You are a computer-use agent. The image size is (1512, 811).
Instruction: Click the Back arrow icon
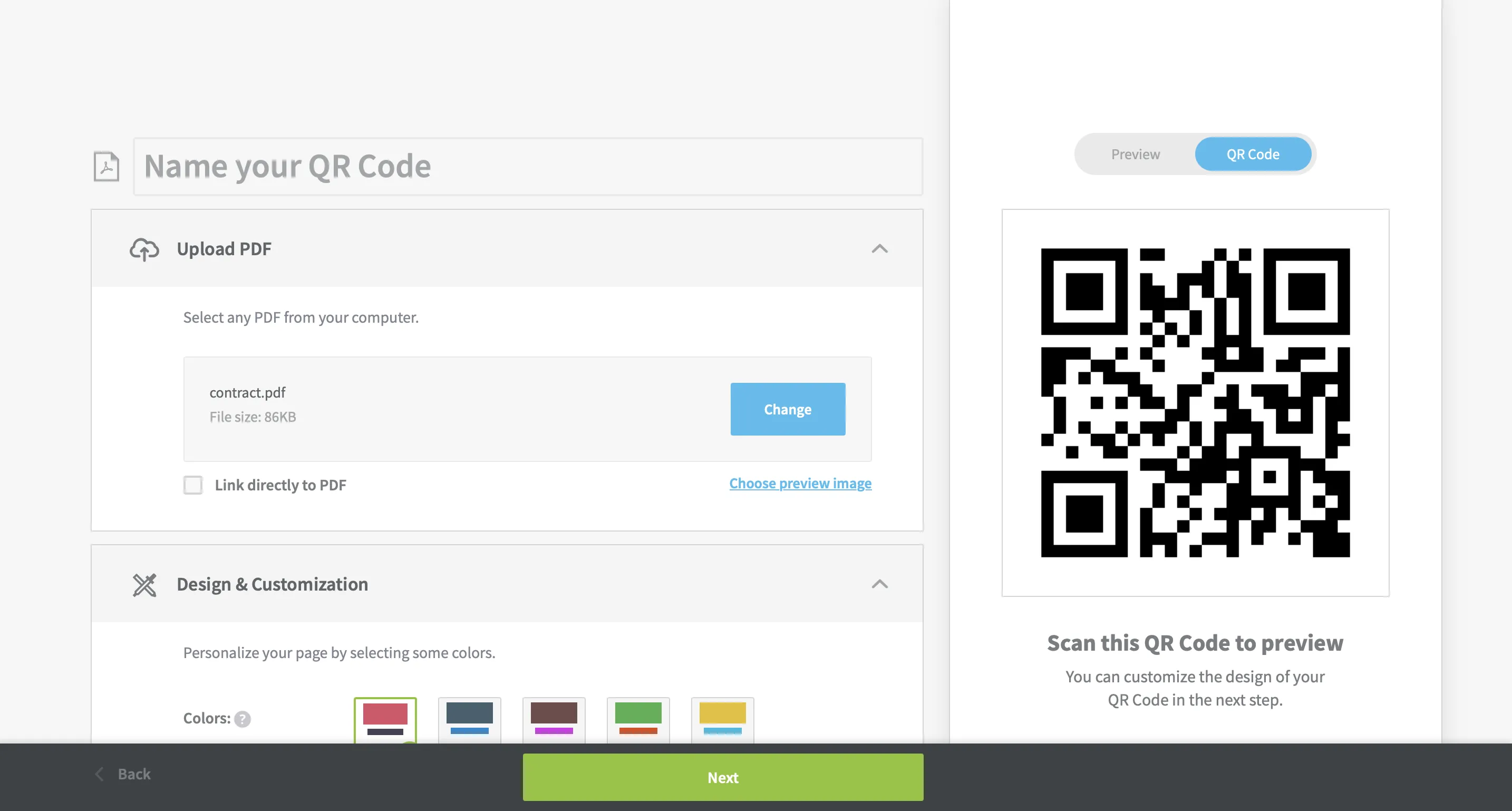[x=100, y=773]
